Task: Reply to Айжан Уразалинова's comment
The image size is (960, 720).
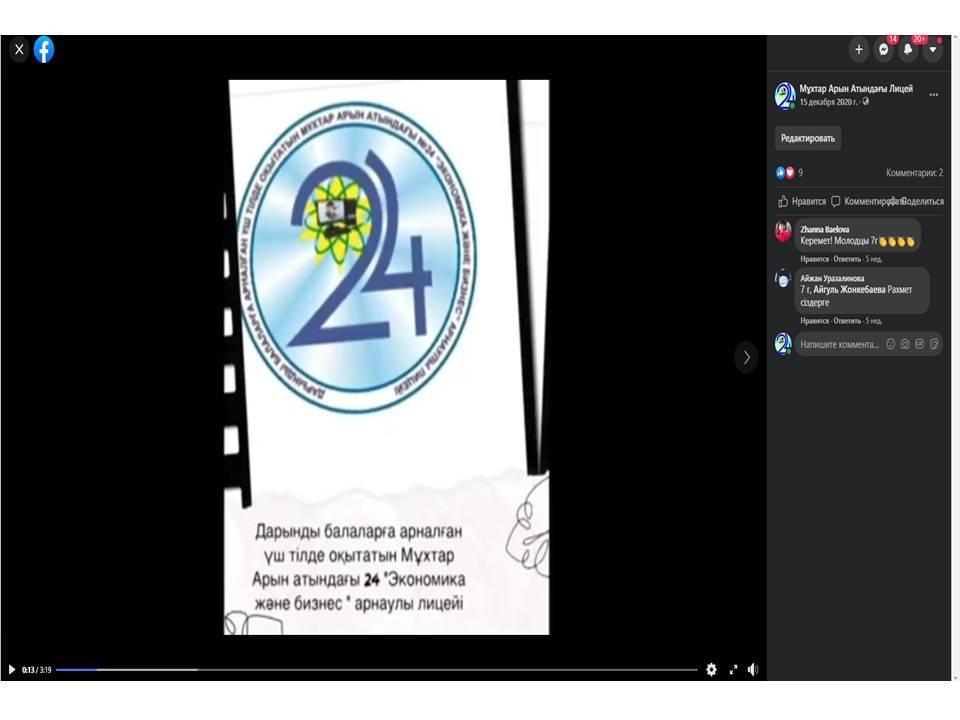Action: 847,321
